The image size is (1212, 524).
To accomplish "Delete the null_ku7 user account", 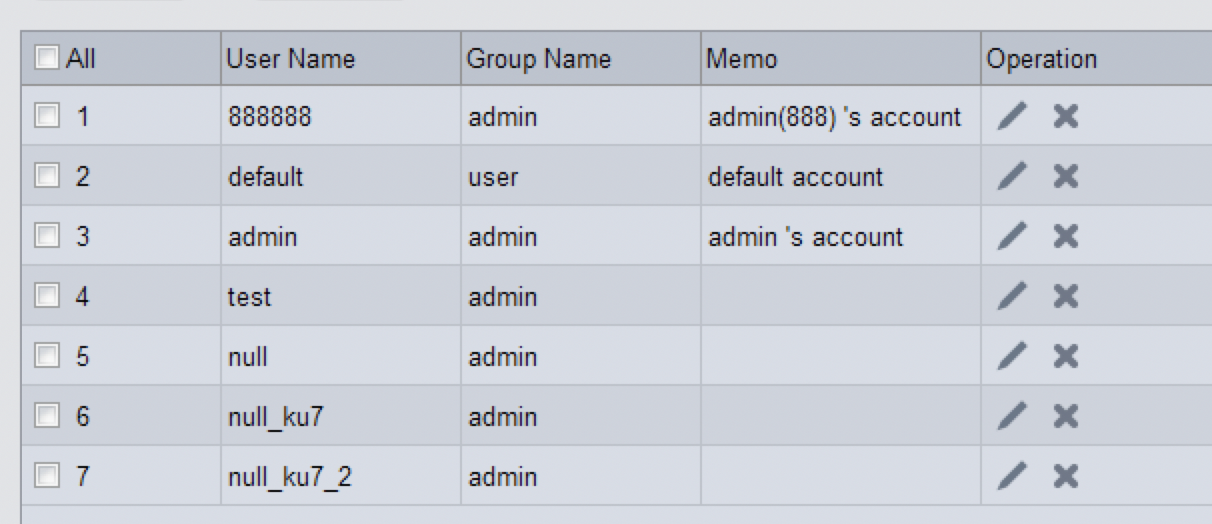I will [1066, 417].
